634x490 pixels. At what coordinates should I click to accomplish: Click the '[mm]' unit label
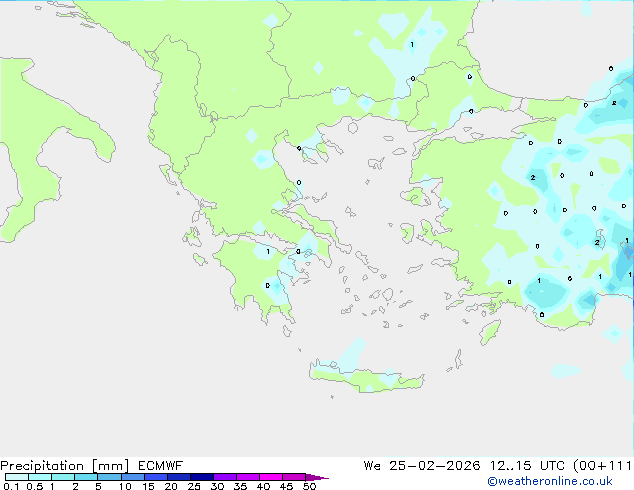click(111, 466)
